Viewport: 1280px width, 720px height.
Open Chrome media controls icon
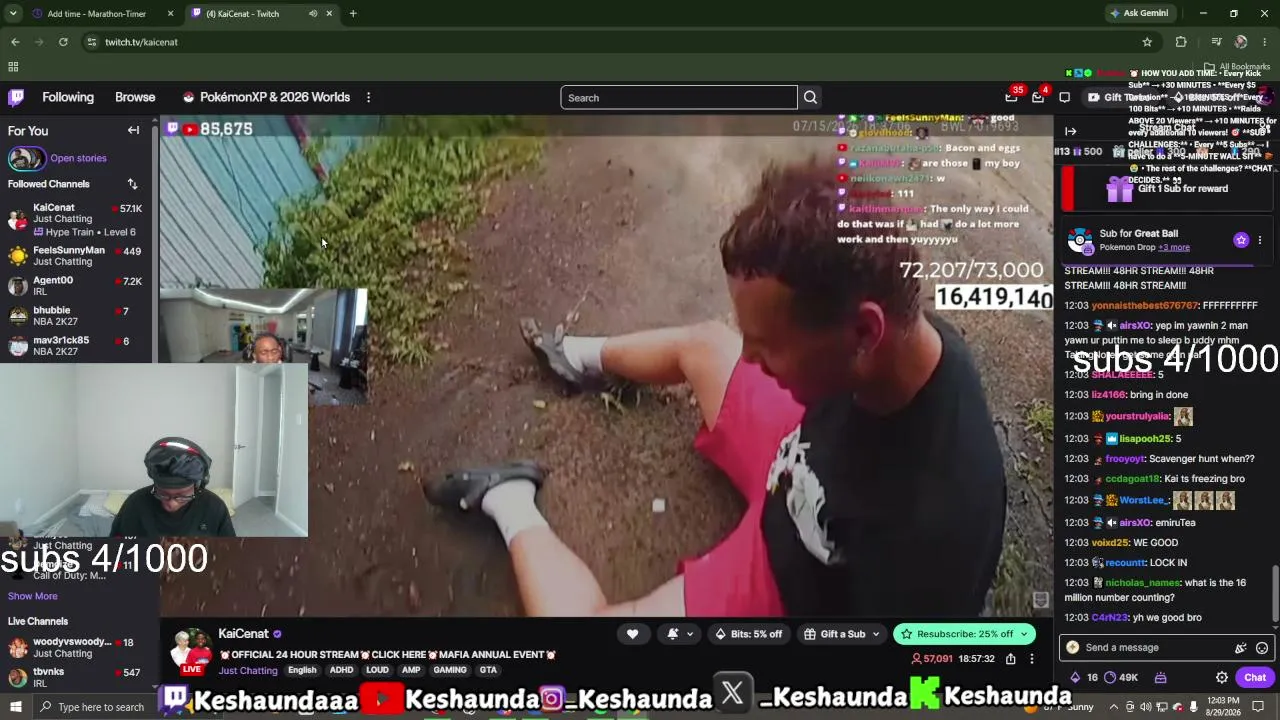click(1216, 42)
